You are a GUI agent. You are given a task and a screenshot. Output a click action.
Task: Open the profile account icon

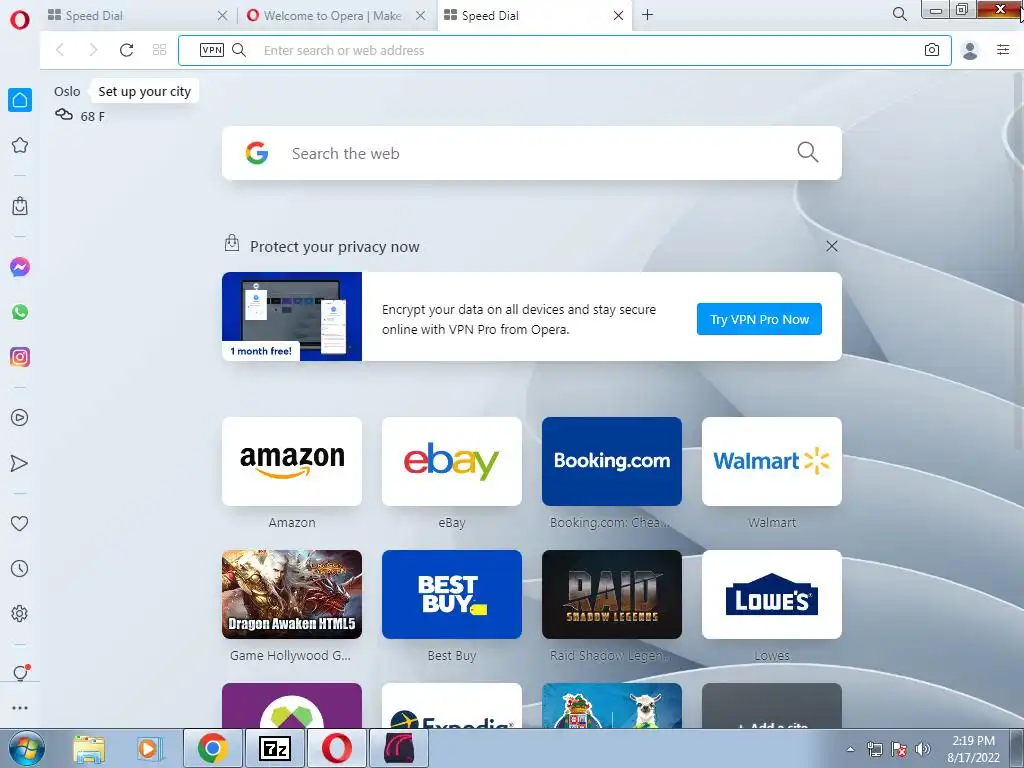[970, 50]
